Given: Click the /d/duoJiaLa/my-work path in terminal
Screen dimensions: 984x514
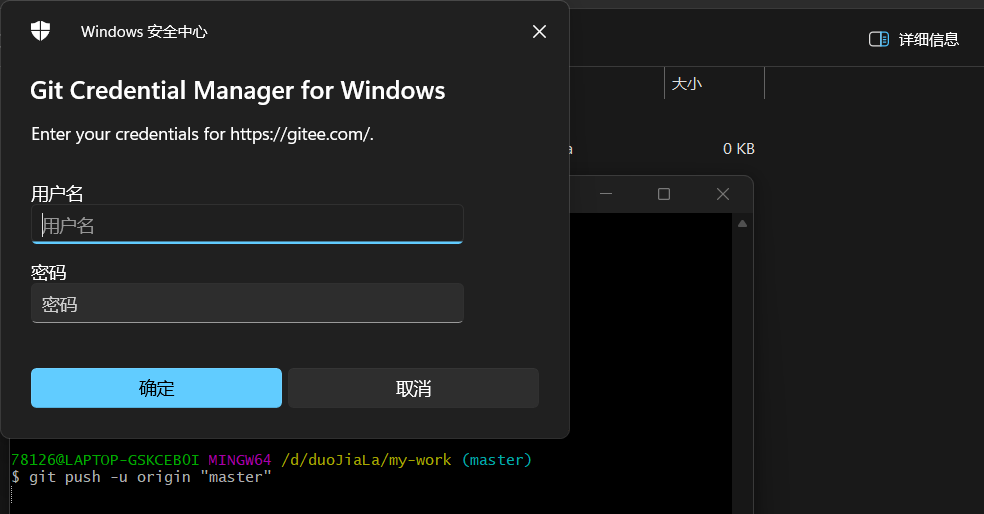Looking at the screenshot, I should pyautogui.click(x=366, y=460).
